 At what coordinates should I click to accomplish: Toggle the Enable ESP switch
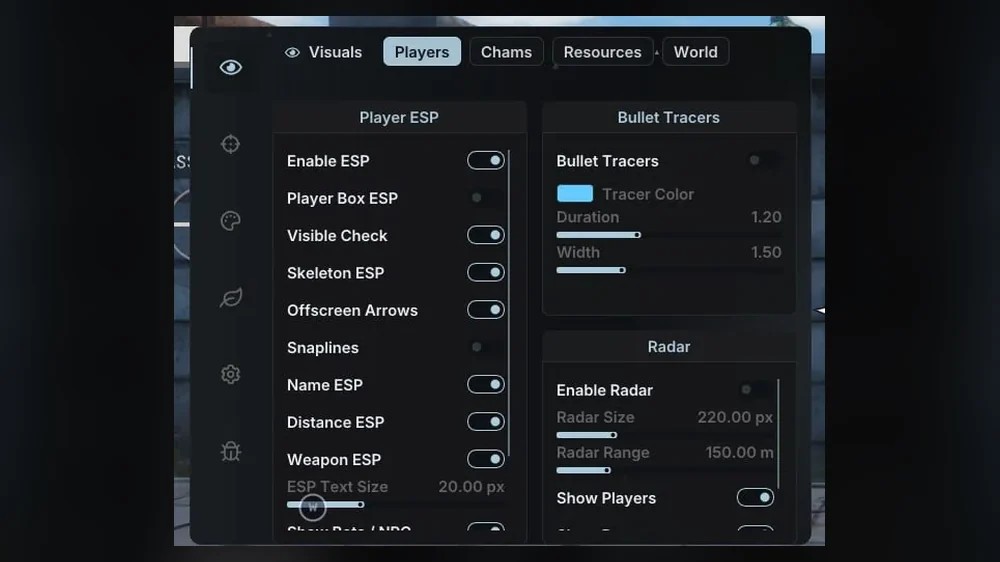click(486, 161)
